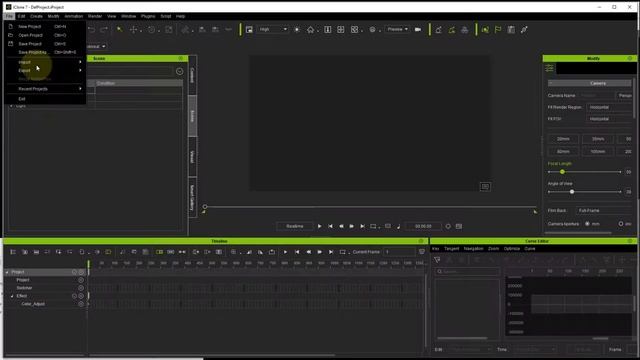This screenshot has width=640, height=360.
Task: Click the 105mm lens preset button
Action: (598, 151)
